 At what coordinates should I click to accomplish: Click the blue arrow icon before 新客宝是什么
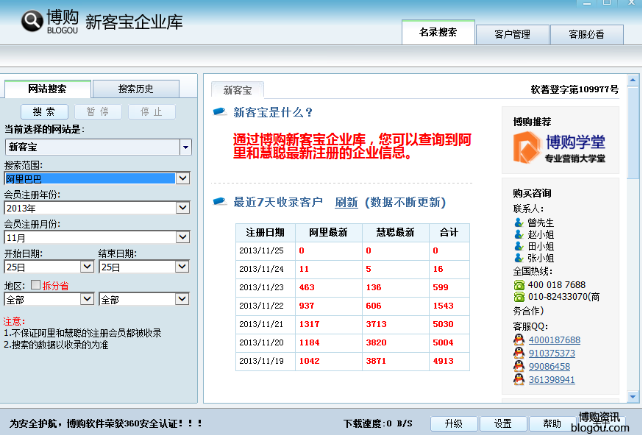tap(219, 112)
